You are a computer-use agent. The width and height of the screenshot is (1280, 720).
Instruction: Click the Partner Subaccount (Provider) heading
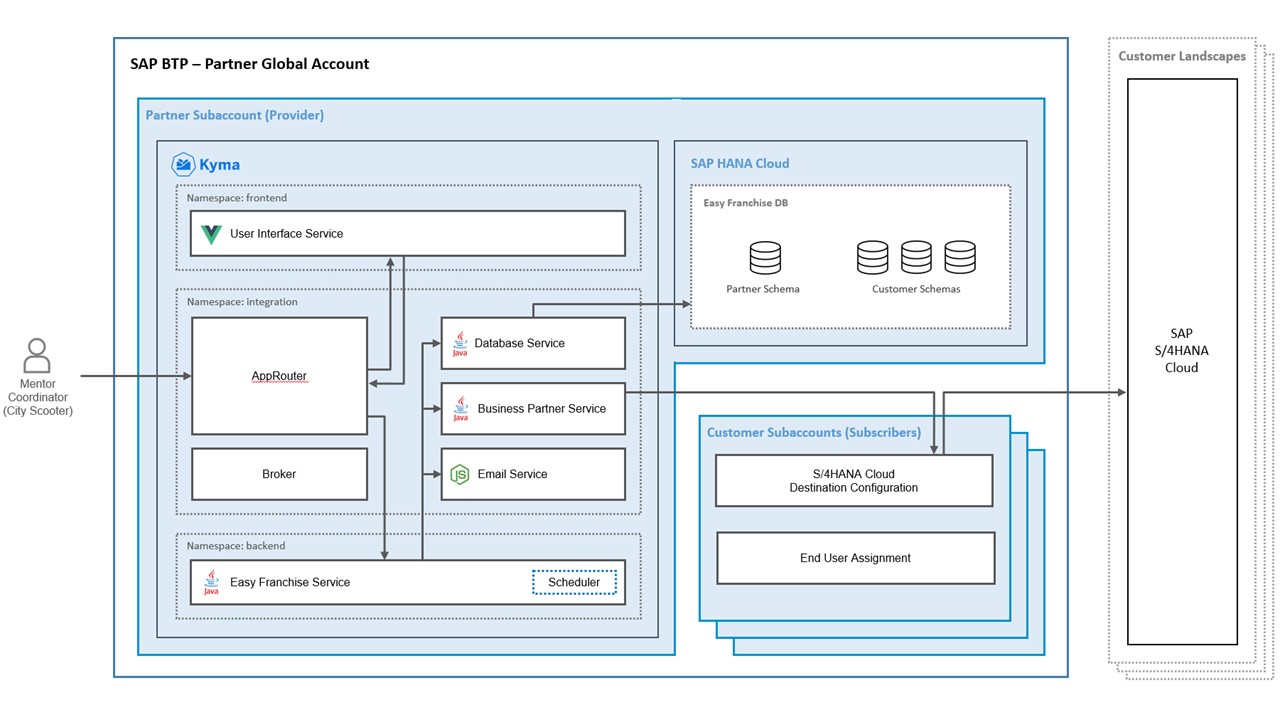click(235, 115)
